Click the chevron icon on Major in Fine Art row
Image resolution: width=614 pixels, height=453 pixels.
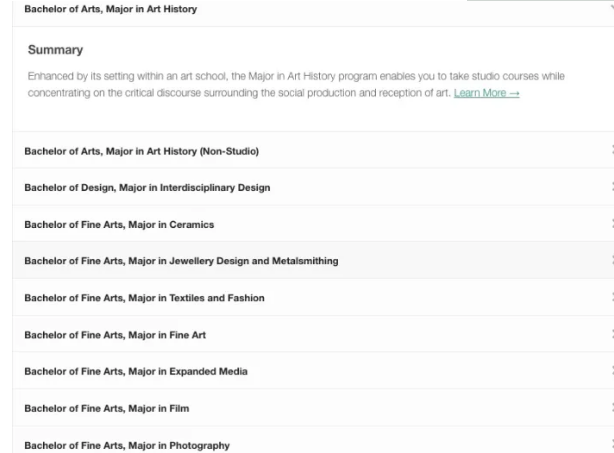tap(610, 335)
